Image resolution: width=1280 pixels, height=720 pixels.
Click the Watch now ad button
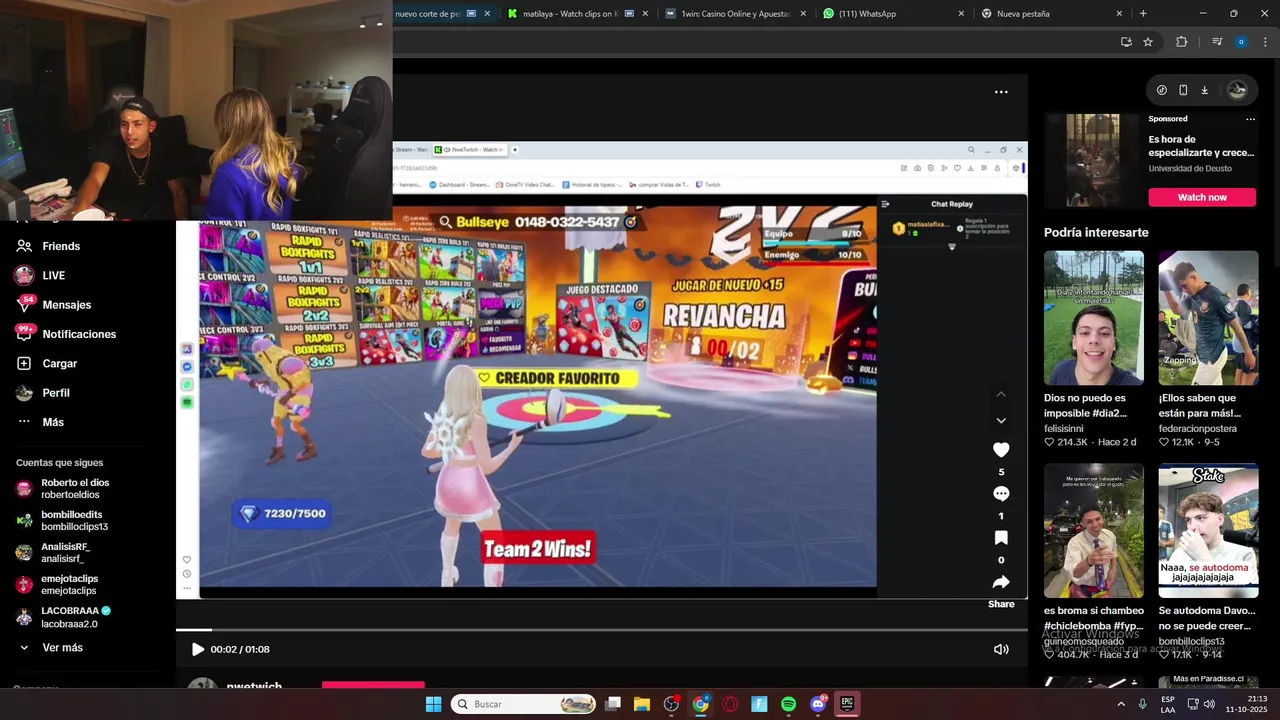(x=1202, y=197)
